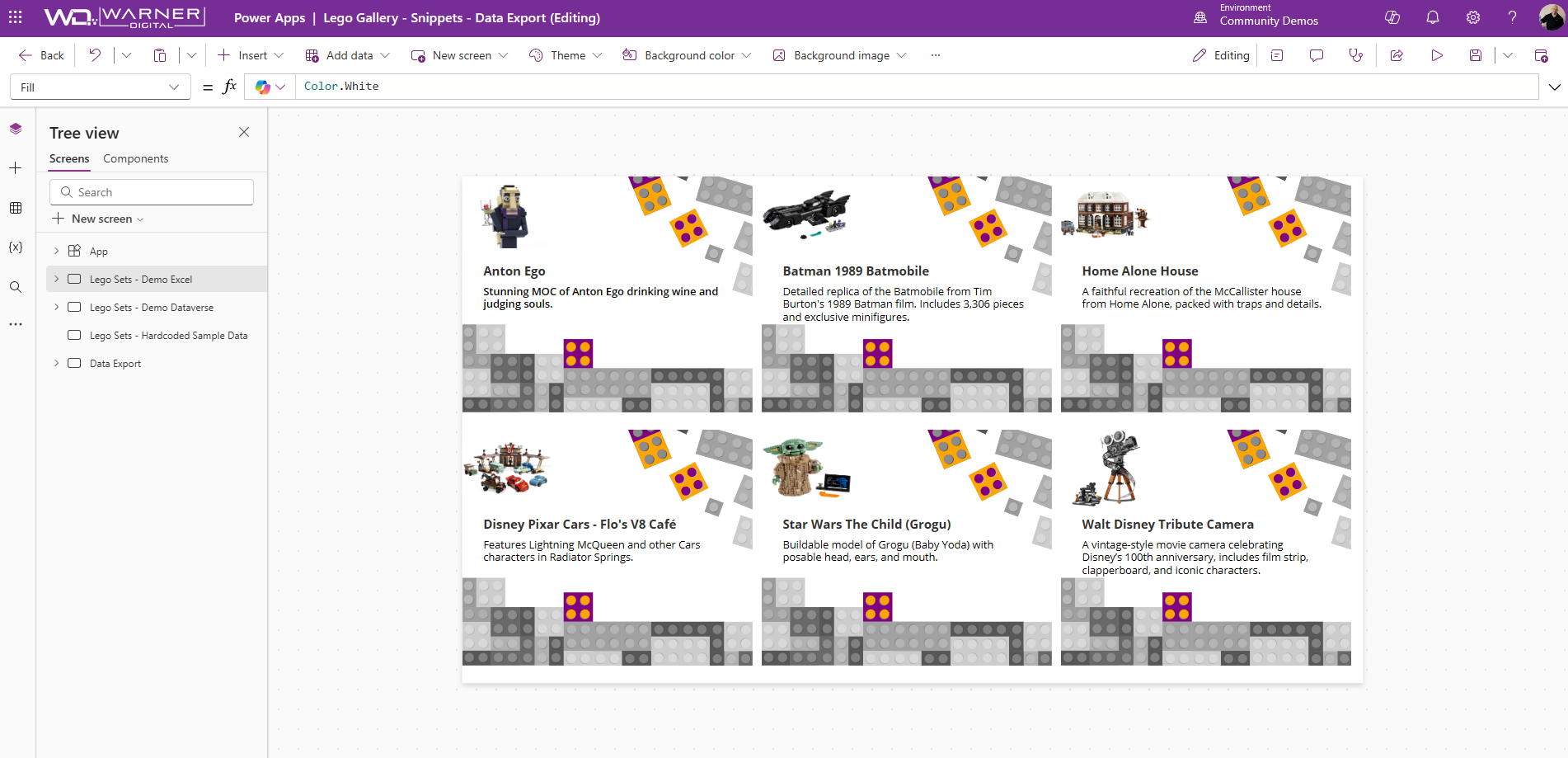Expand the Data Export tree node
The width and height of the screenshot is (1568, 758).
click(x=56, y=363)
